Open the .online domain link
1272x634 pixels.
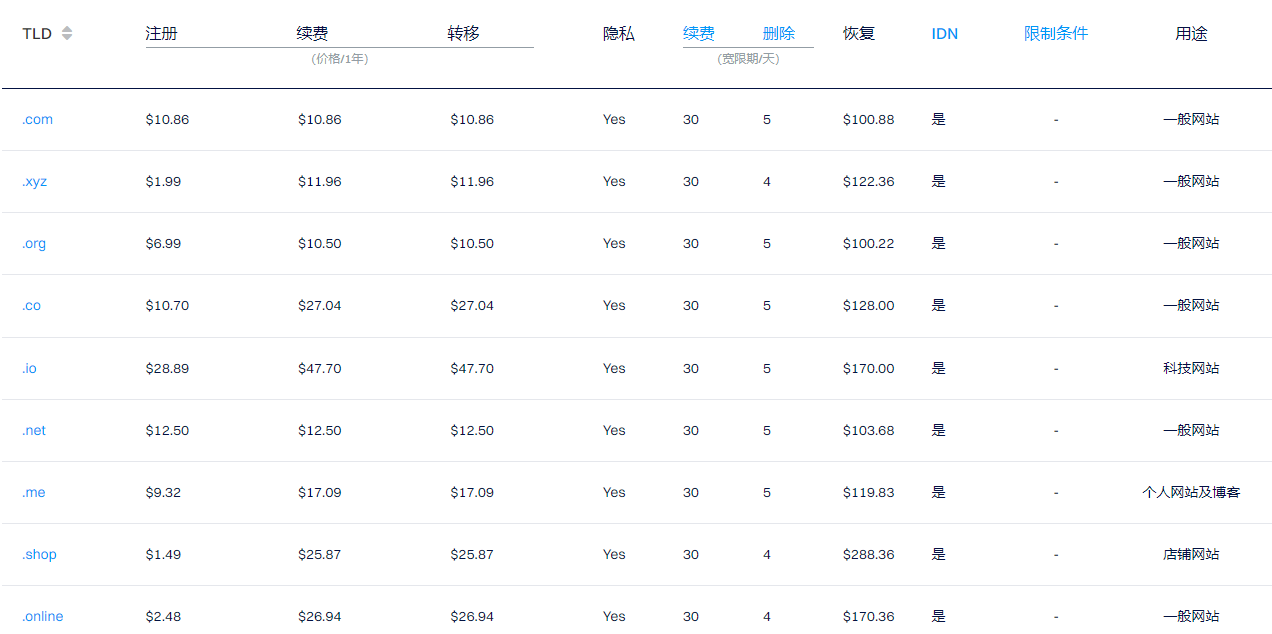[x=42, y=616]
